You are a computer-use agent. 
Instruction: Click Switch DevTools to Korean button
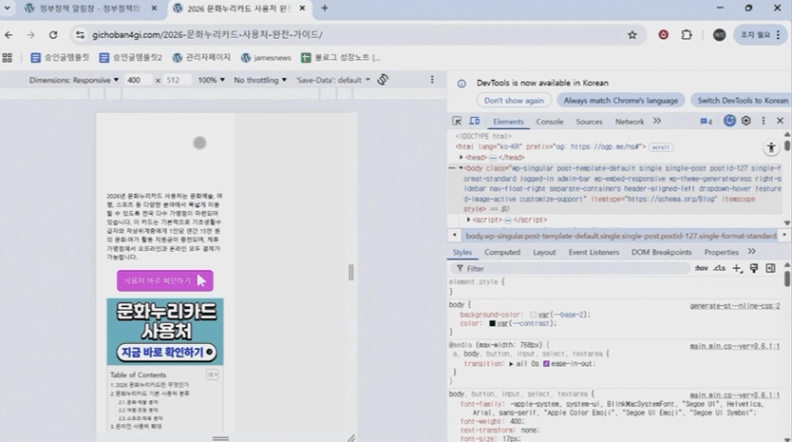coord(743,100)
